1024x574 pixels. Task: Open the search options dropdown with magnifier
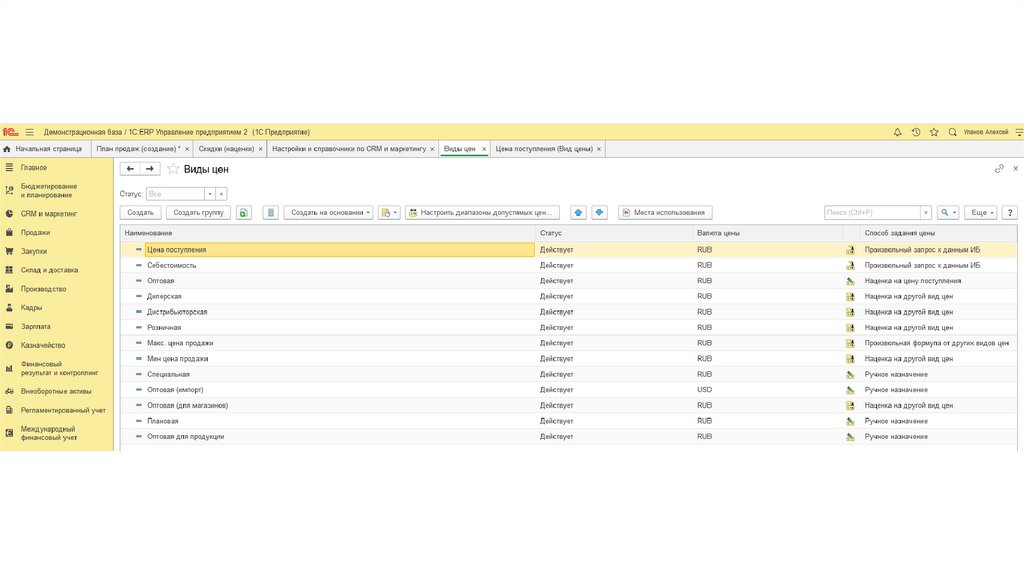click(x=947, y=213)
